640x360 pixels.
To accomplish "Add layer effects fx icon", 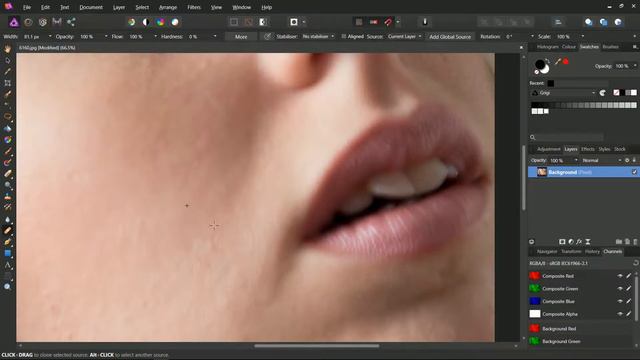I will coord(579,242).
